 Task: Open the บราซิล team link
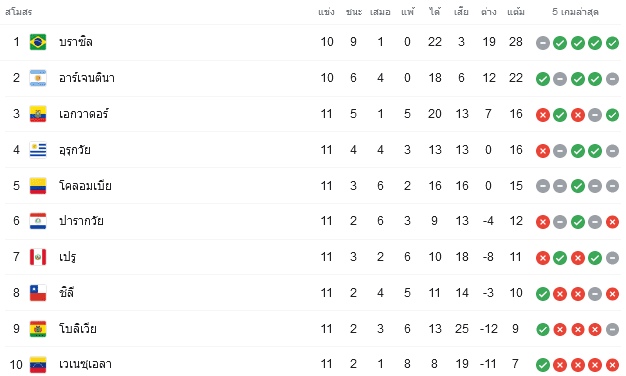76,42
